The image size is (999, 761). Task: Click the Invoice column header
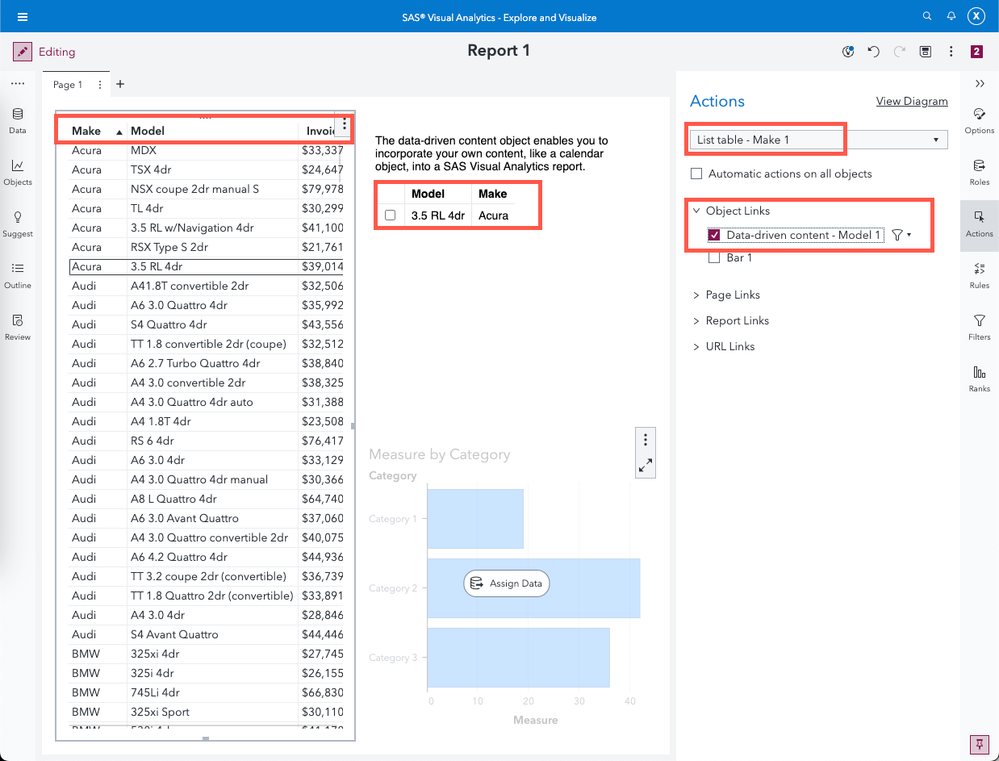pos(321,131)
